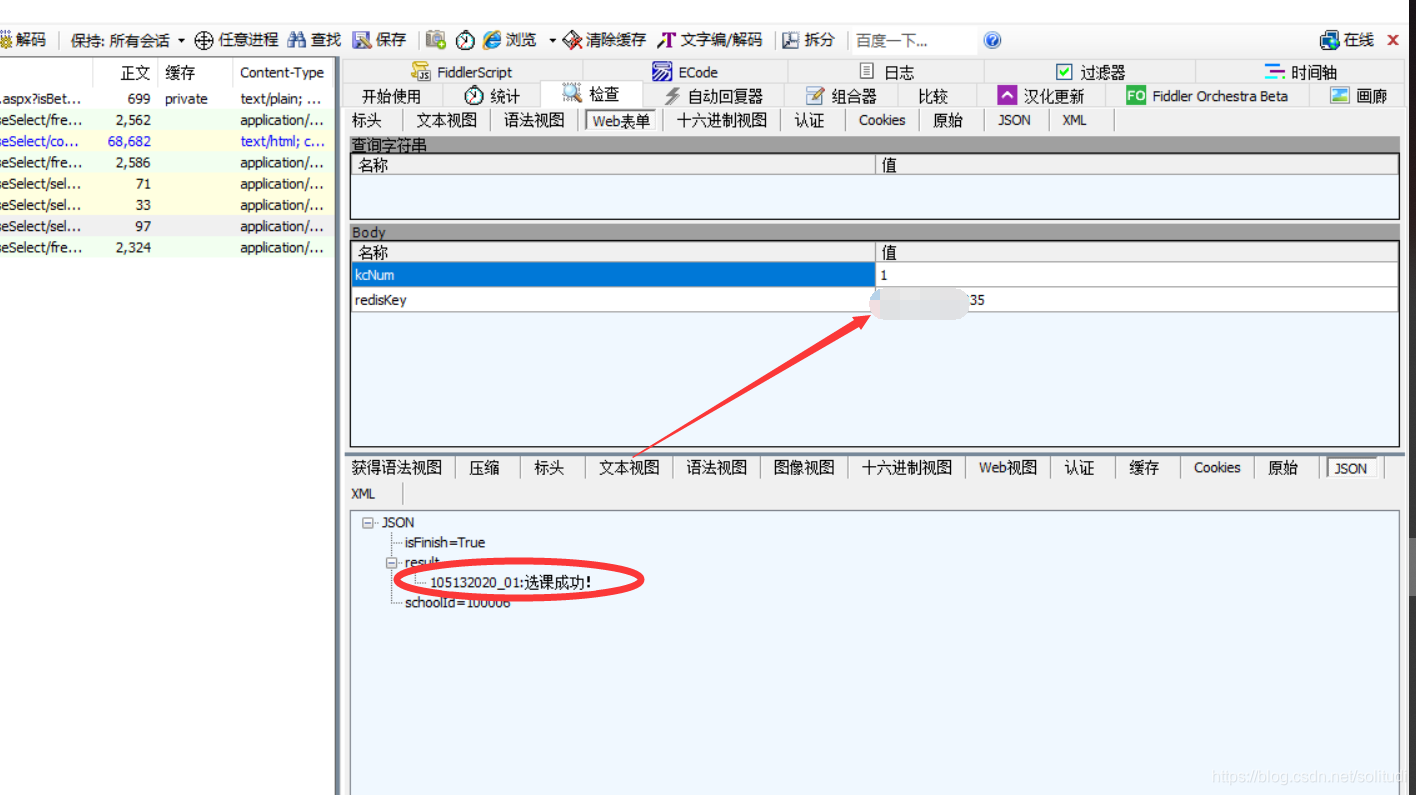Select the request Web表单 tab
The height and width of the screenshot is (795, 1416).
tap(621, 121)
